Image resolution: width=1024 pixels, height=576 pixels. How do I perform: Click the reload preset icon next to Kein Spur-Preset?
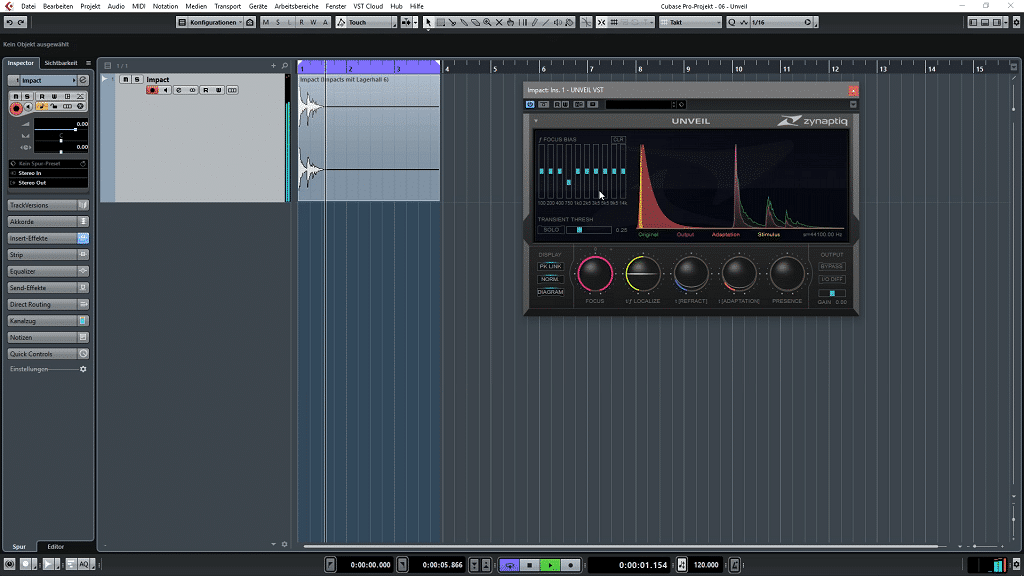pos(83,163)
